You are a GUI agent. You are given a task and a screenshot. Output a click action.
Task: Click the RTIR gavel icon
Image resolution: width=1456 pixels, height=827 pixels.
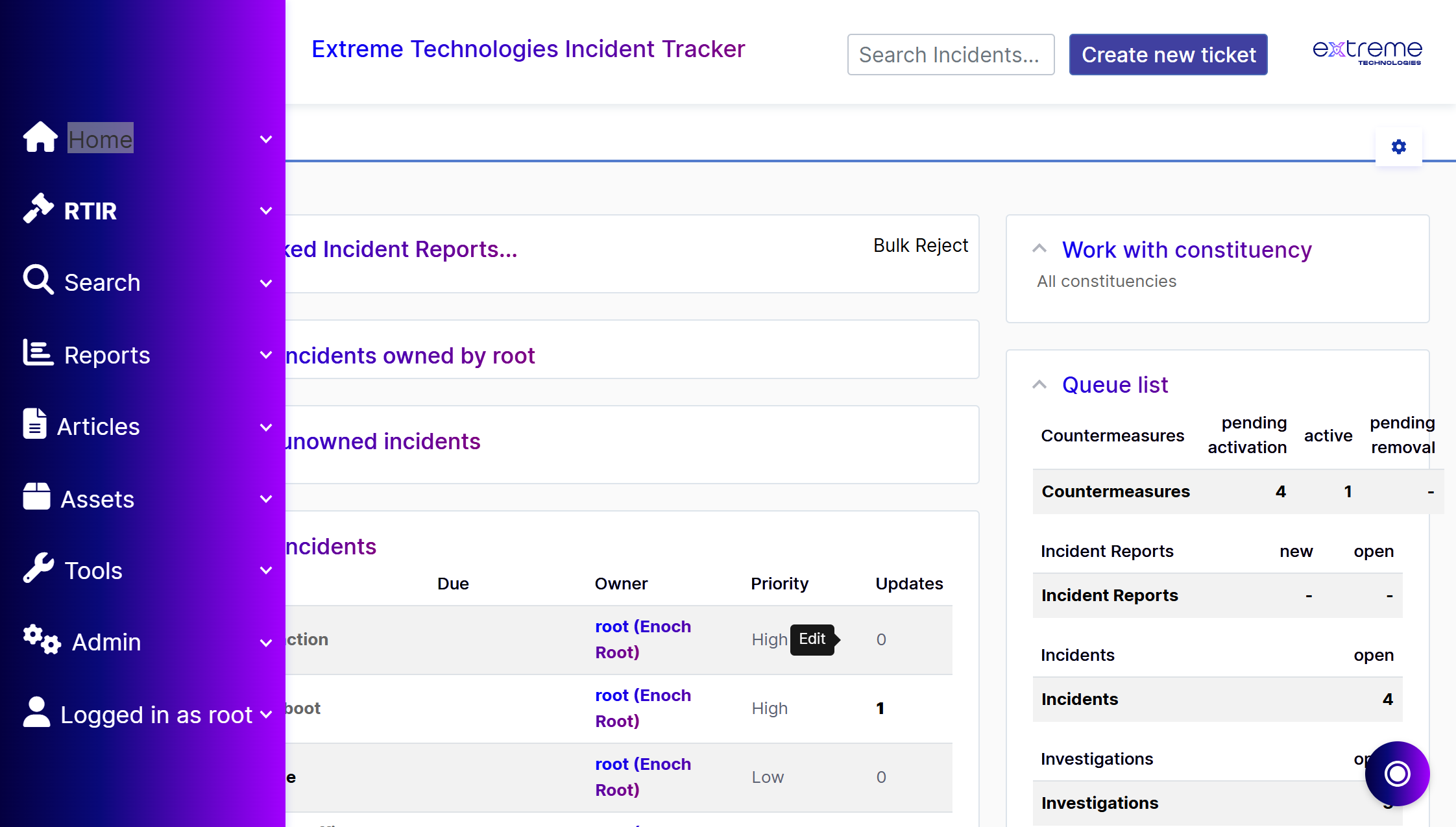[x=38, y=209]
